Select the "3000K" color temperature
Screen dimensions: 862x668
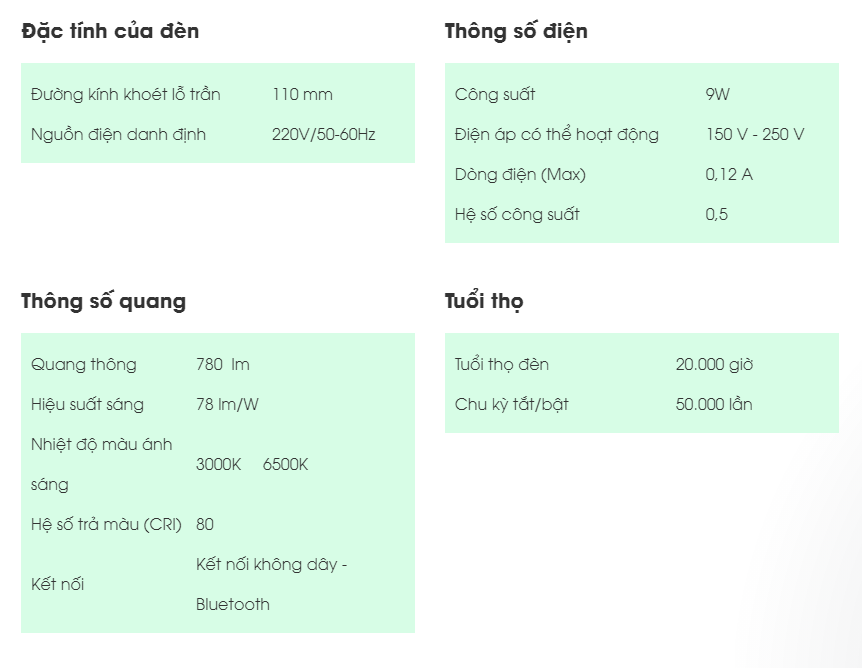pos(218,464)
